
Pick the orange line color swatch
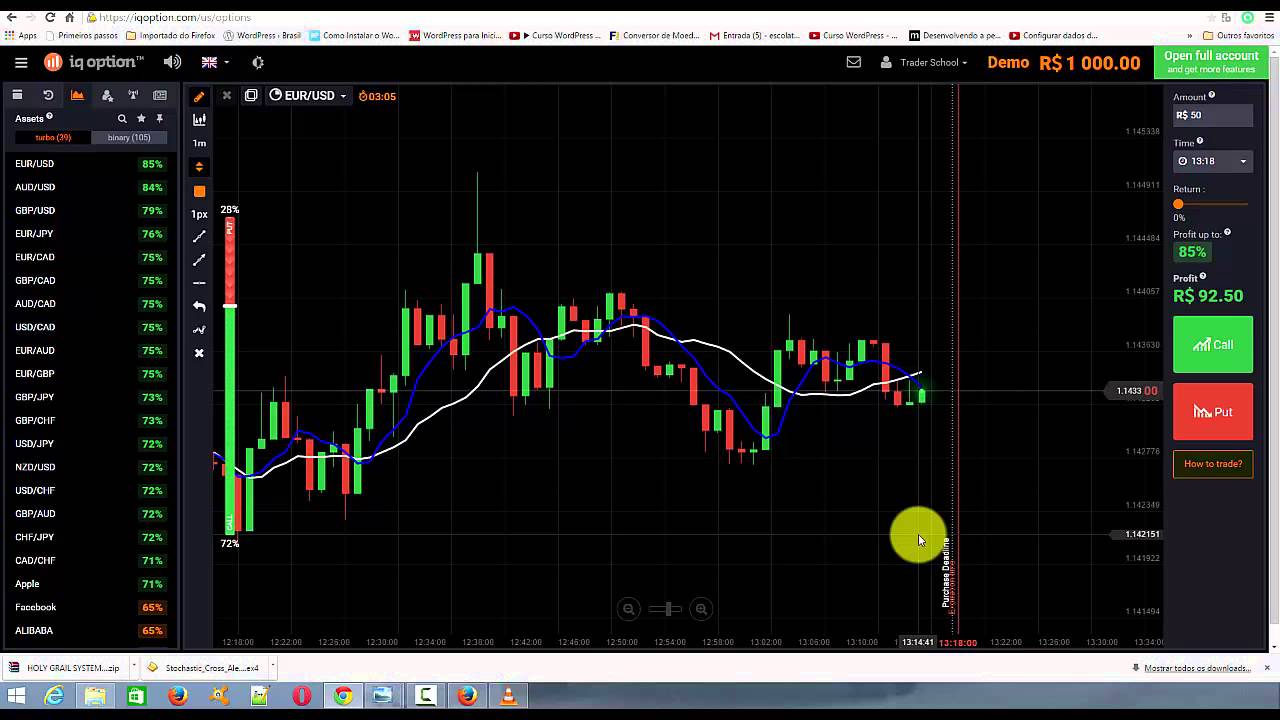click(x=199, y=191)
